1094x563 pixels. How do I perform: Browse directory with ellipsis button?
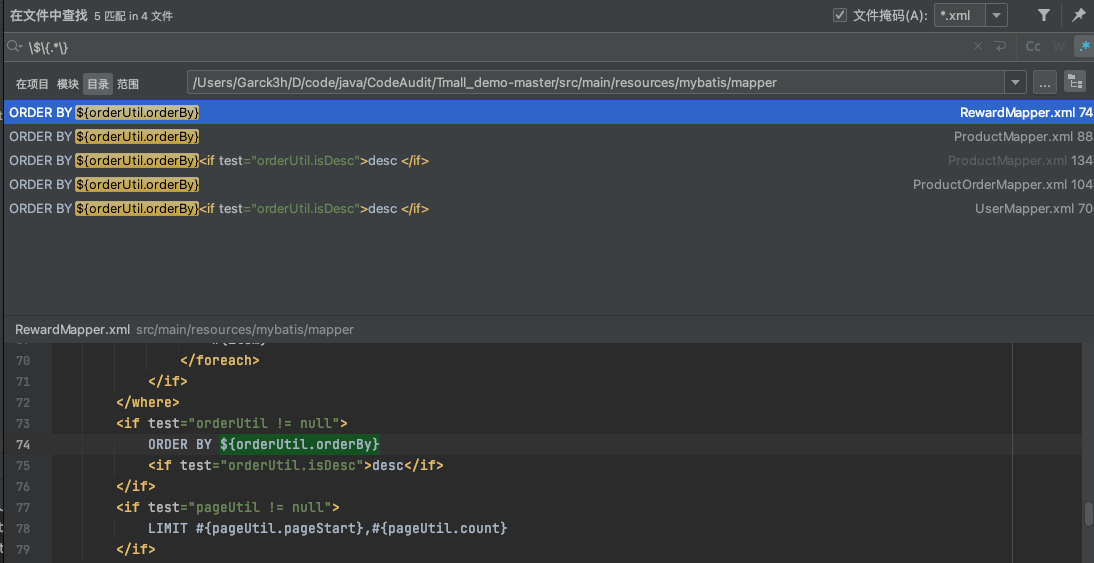pos(1044,82)
